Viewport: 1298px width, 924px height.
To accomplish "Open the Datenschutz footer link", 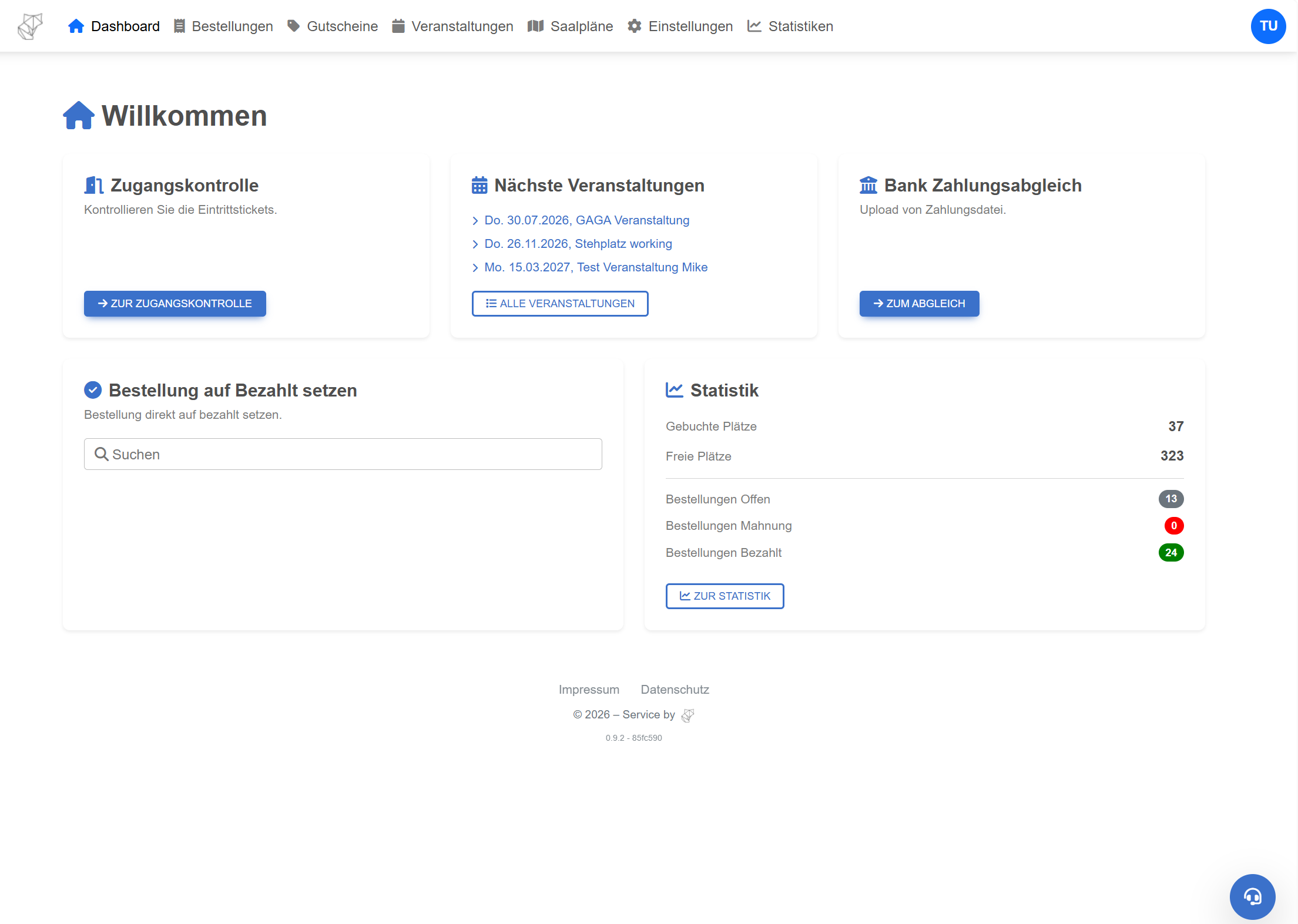I will coord(675,690).
